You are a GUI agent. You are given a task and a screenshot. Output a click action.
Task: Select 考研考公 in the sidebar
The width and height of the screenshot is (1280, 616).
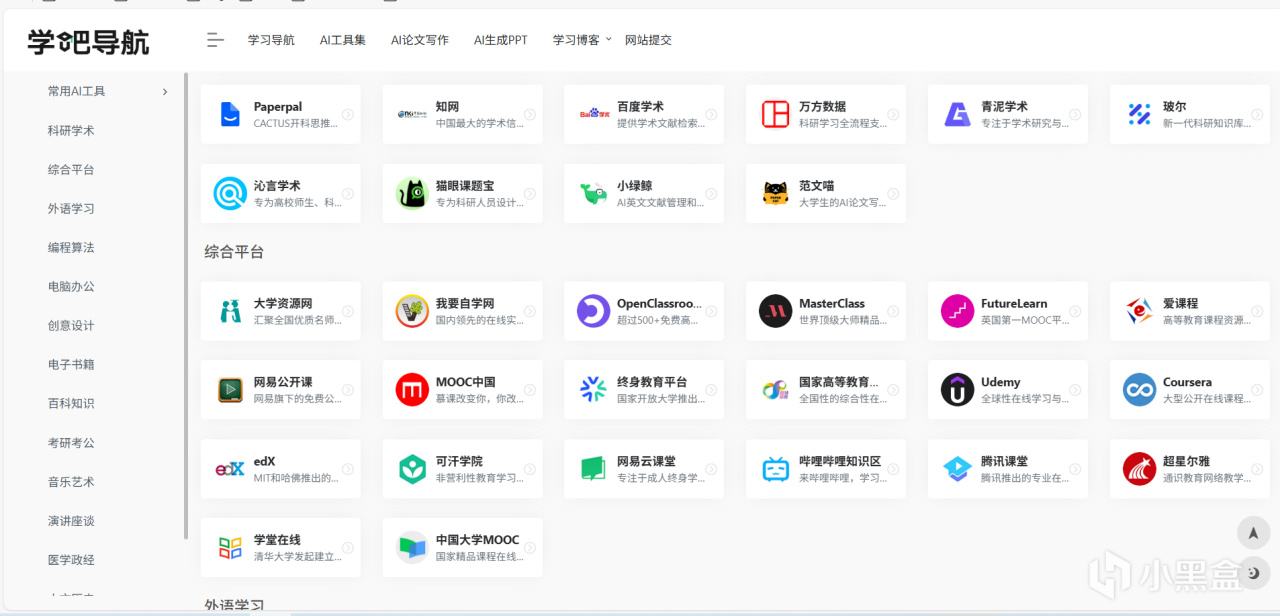point(71,443)
